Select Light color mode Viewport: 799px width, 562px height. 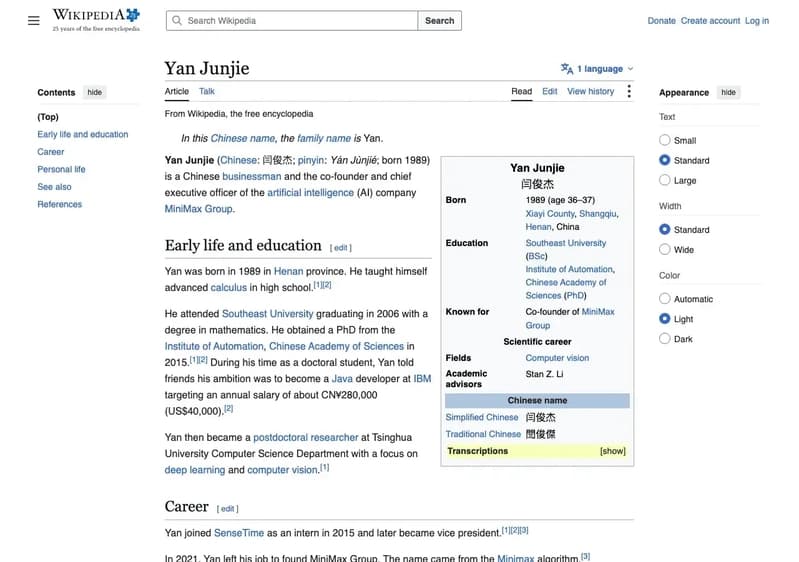pos(664,318)
